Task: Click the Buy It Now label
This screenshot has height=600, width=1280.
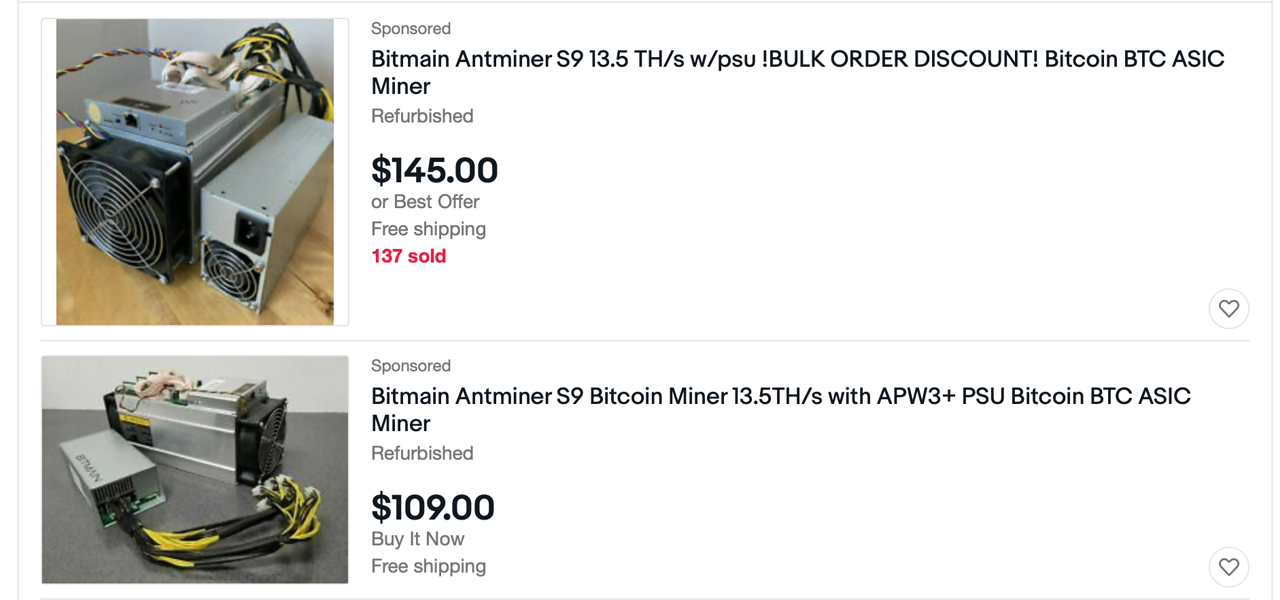Action: 418,538
